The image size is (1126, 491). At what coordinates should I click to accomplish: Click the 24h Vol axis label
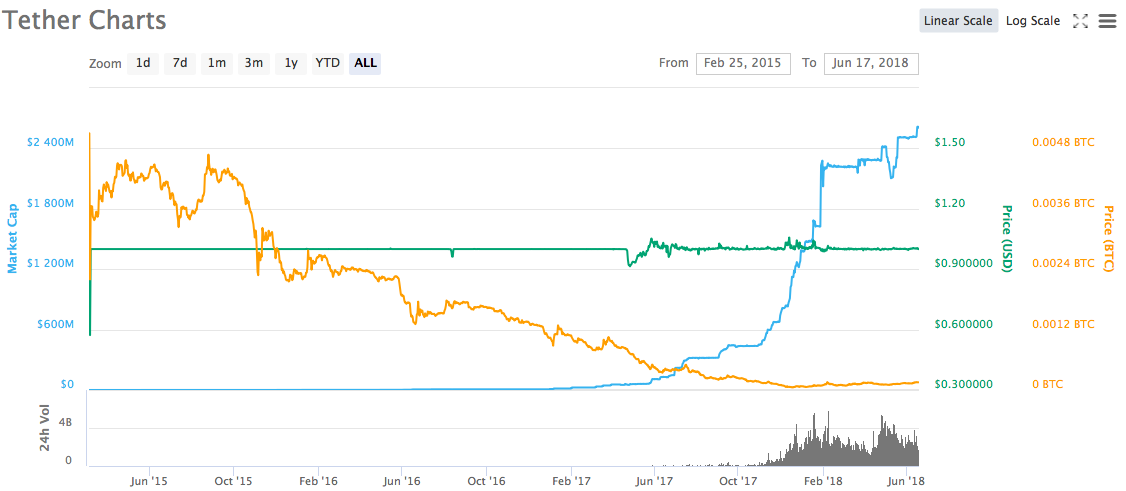click(45, 427)
